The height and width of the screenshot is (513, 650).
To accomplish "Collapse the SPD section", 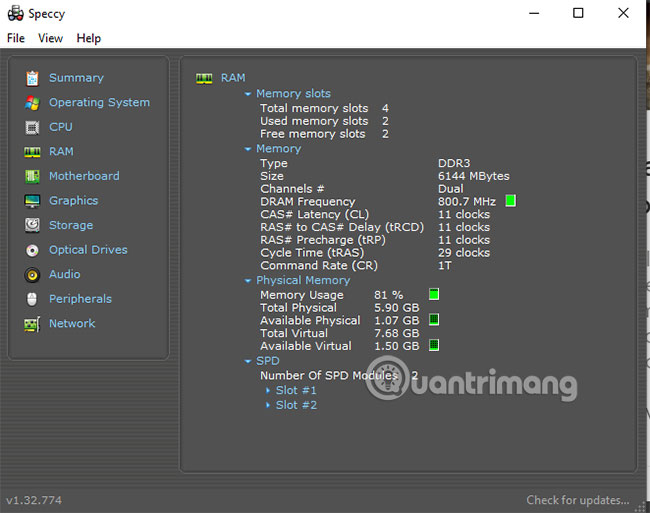I will coord(247,361).
